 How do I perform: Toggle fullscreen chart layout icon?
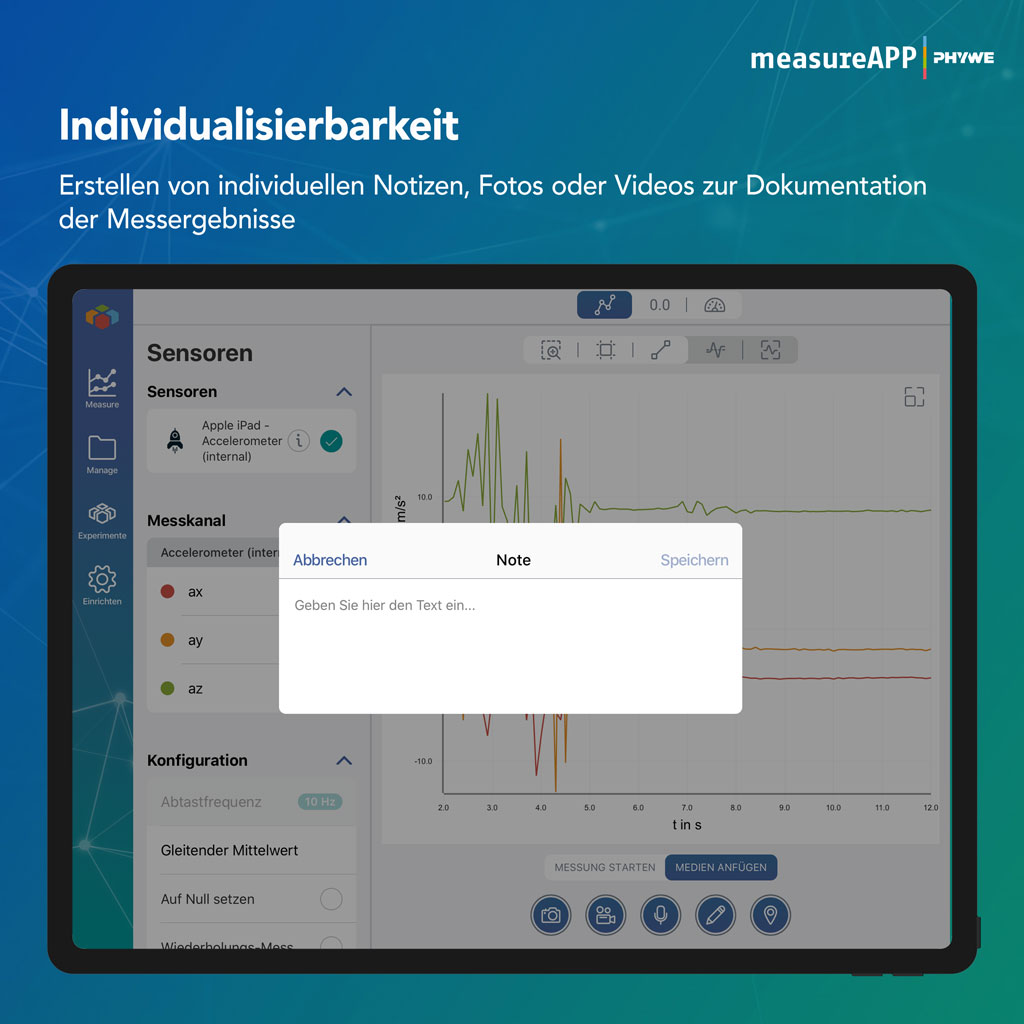coord(914,396)
